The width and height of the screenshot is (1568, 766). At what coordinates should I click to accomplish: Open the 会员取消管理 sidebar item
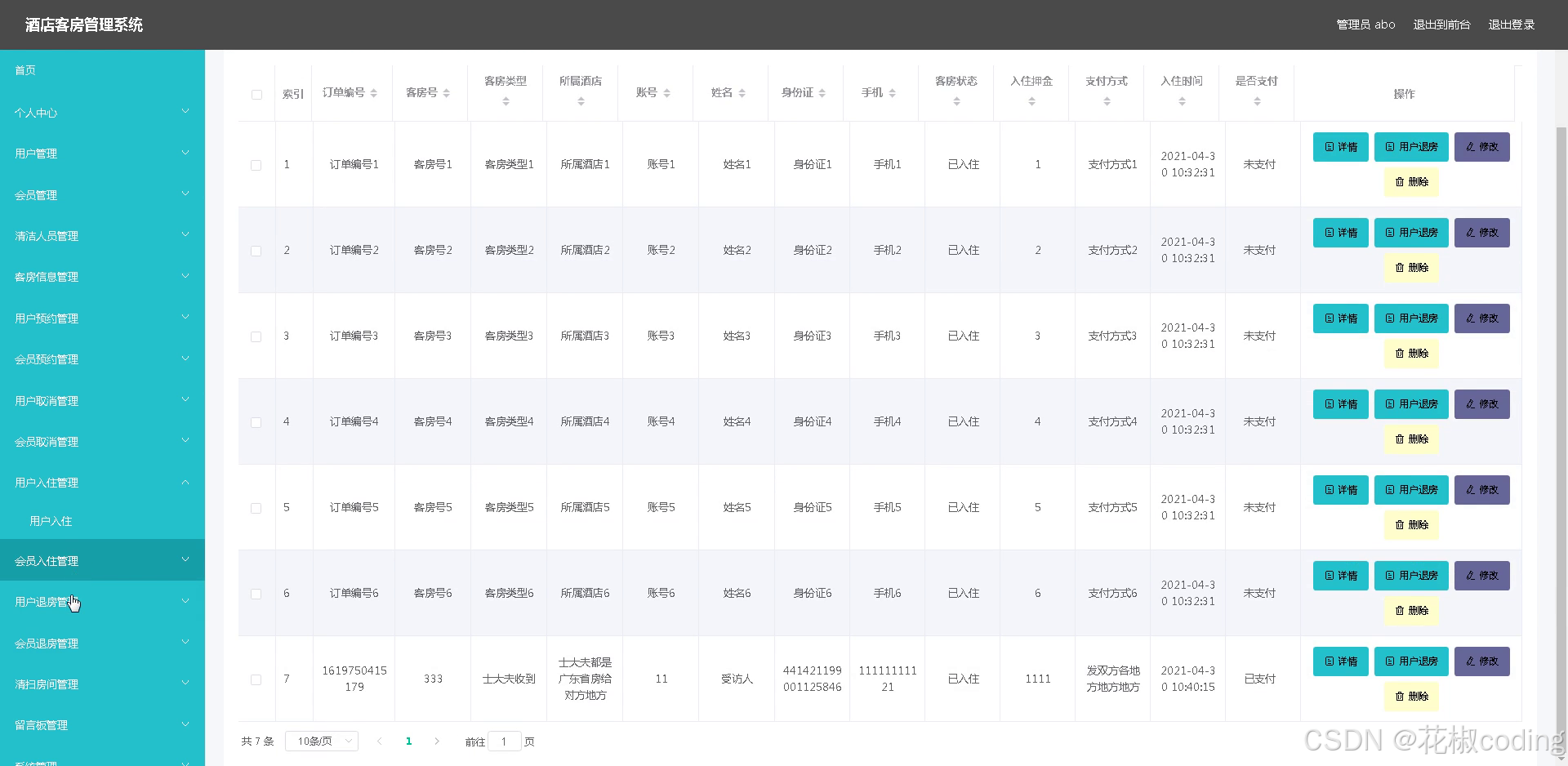[102, 442]
